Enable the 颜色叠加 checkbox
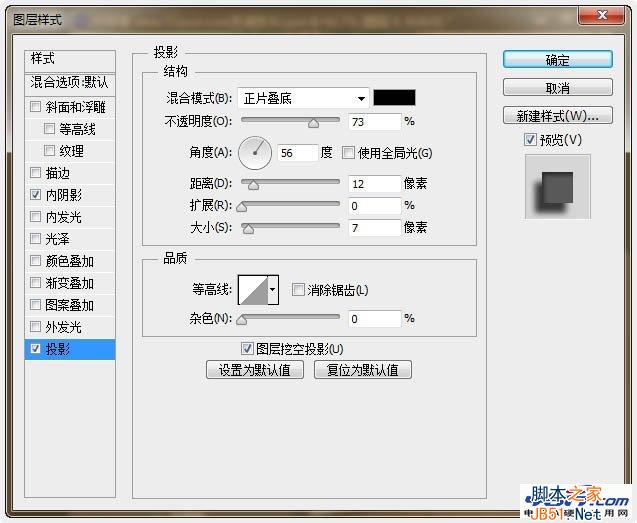This screenshot has height=523, width=637. pyautogui.click(x=35, y=260)
